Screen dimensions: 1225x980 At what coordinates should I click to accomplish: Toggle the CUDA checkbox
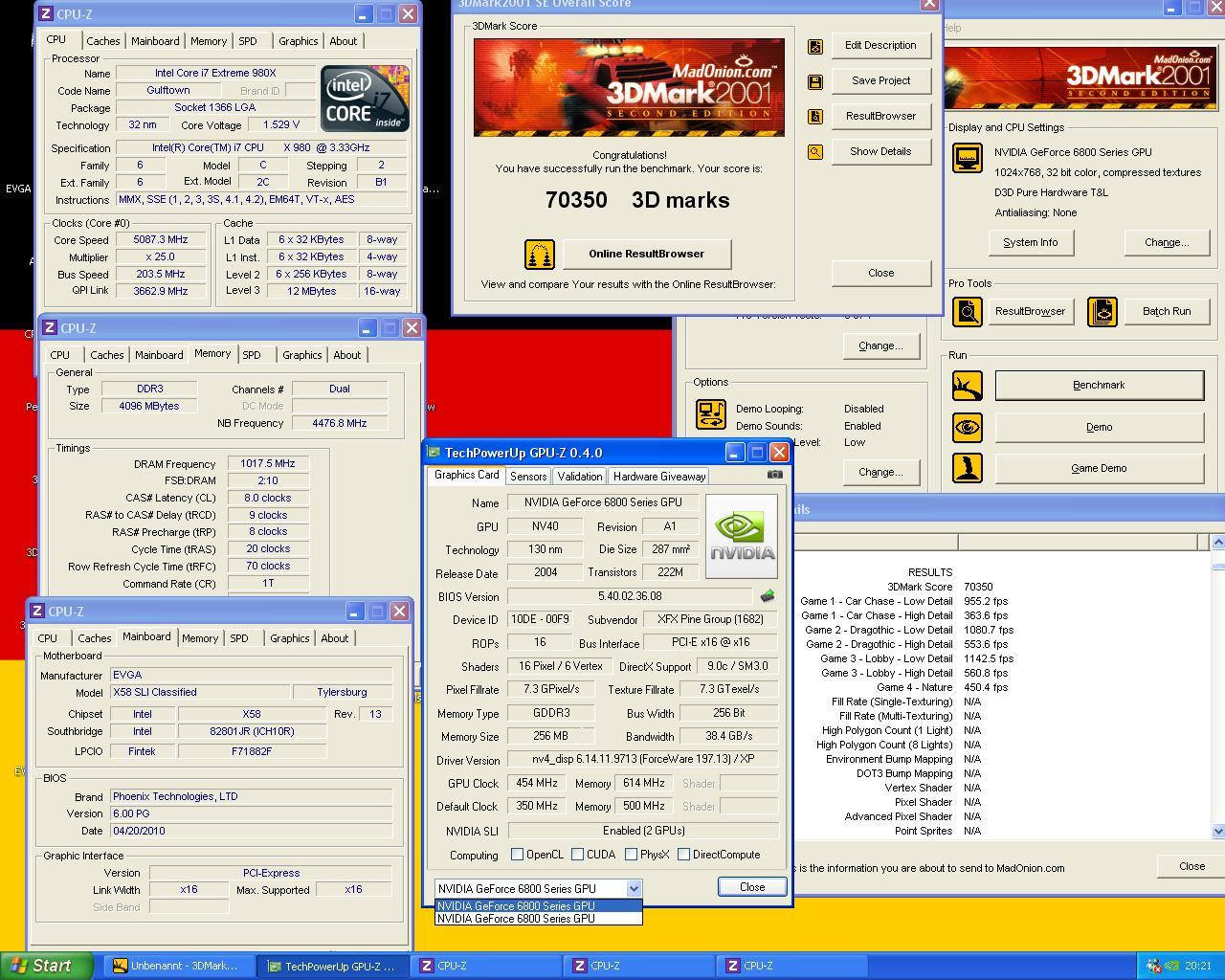point(577,855)
